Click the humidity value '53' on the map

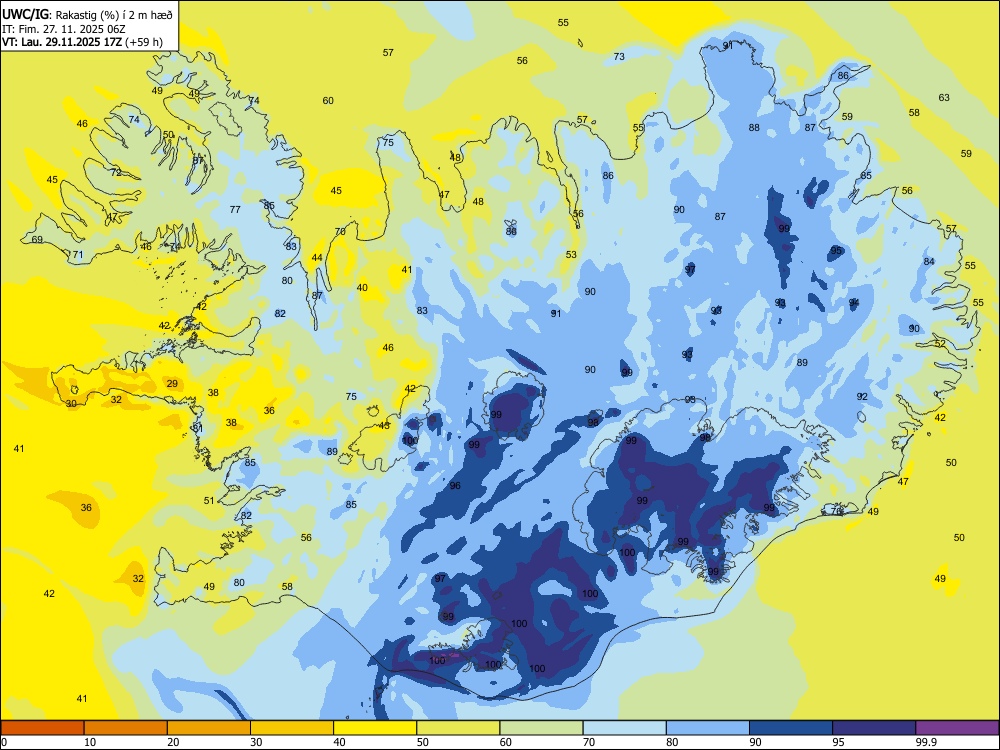pyautogui.click(x=571, y=254)
